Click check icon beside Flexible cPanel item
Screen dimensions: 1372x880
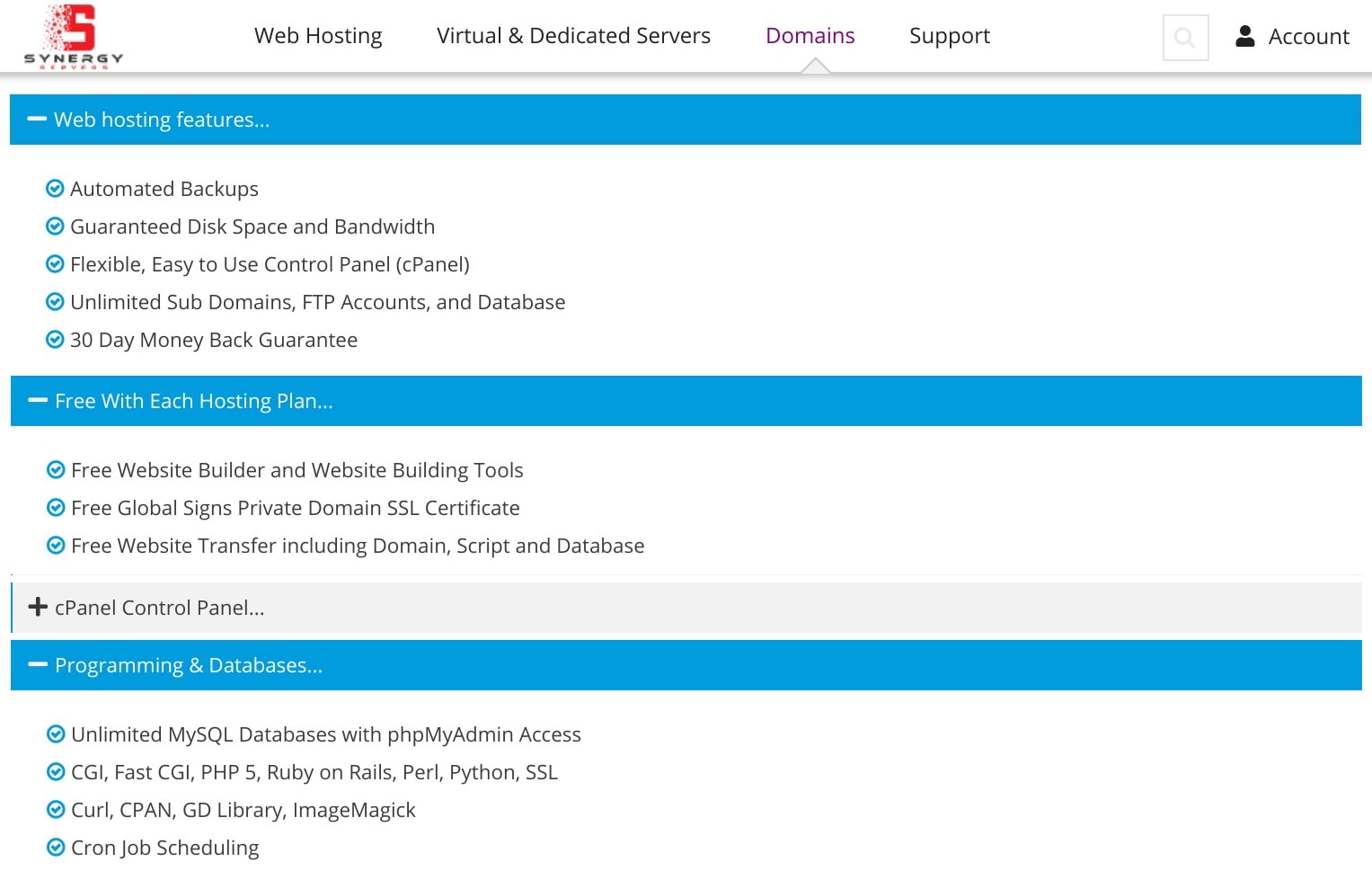[x=55, y=263]
